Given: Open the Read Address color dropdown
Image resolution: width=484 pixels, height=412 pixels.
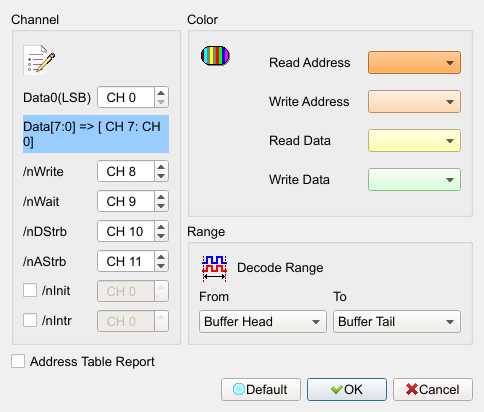Looking at the screenshot, I should pos(414,63).
